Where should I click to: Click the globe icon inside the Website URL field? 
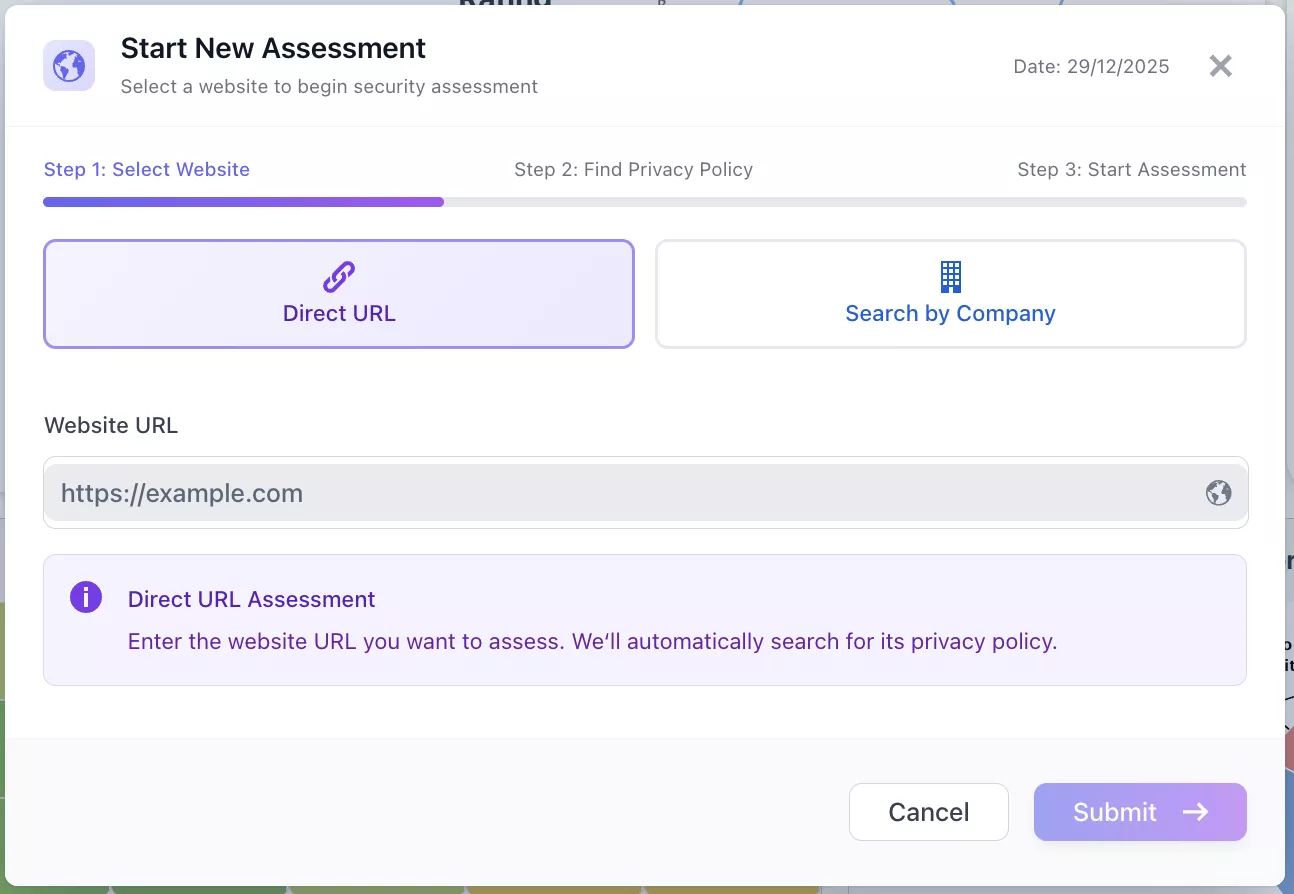coord(1217,492)
